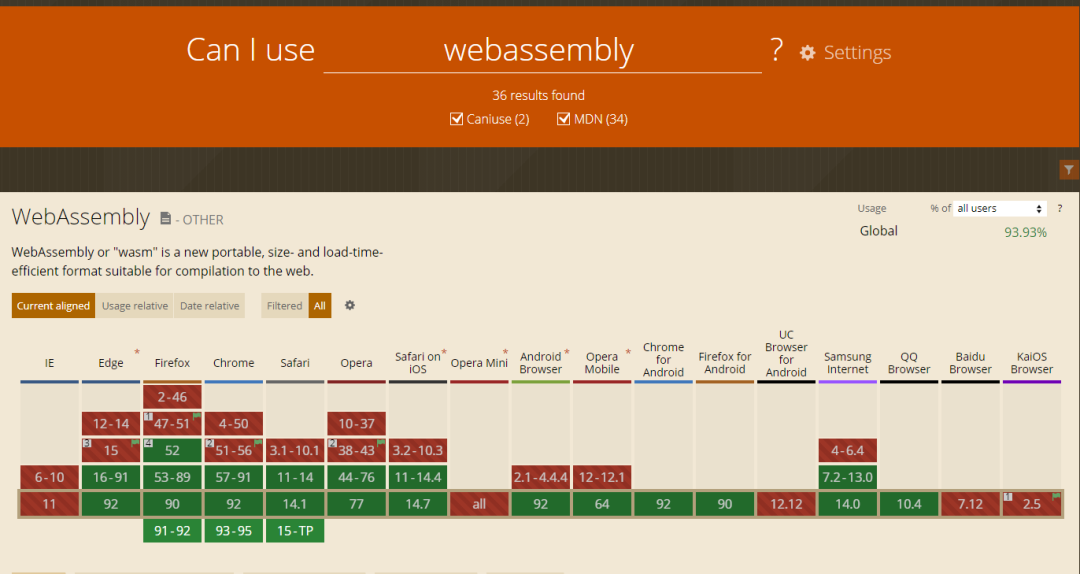Open table options gear beside All
1080x574 pixels.
tap(350, 305)
